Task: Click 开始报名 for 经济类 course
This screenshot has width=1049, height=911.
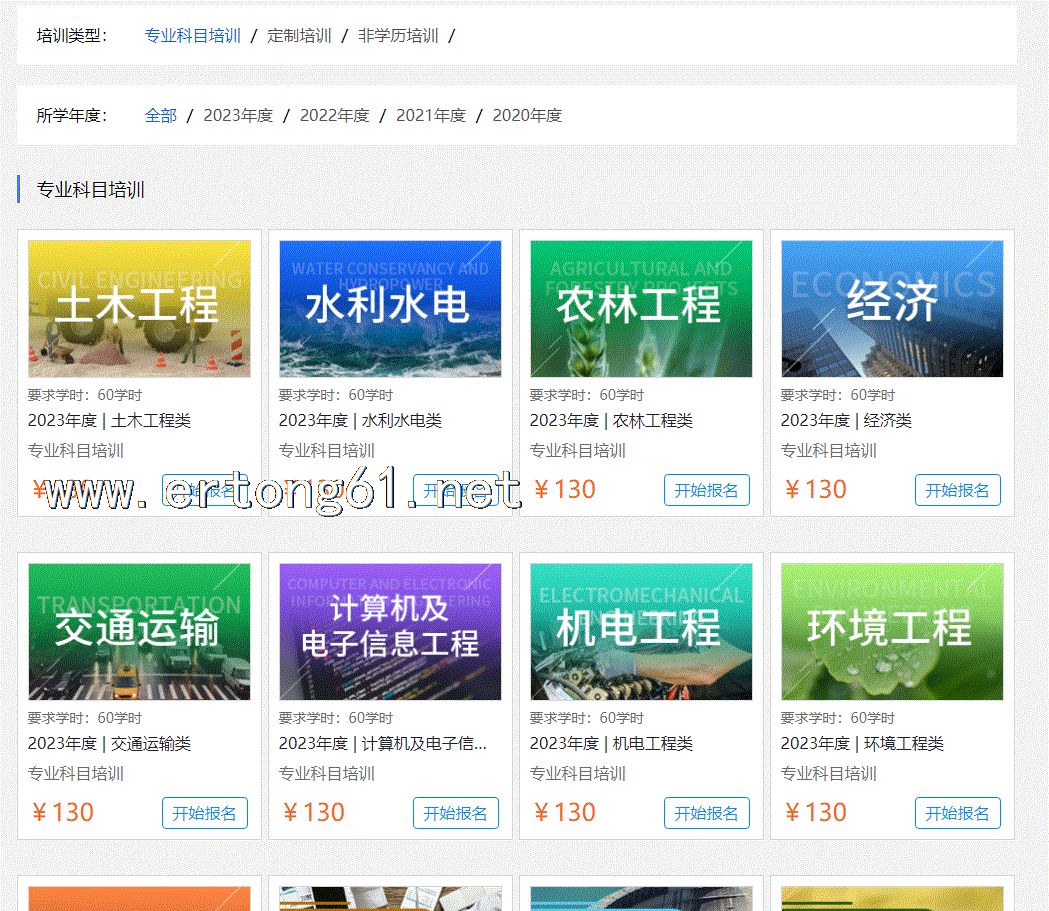Action: coord(957,490)
